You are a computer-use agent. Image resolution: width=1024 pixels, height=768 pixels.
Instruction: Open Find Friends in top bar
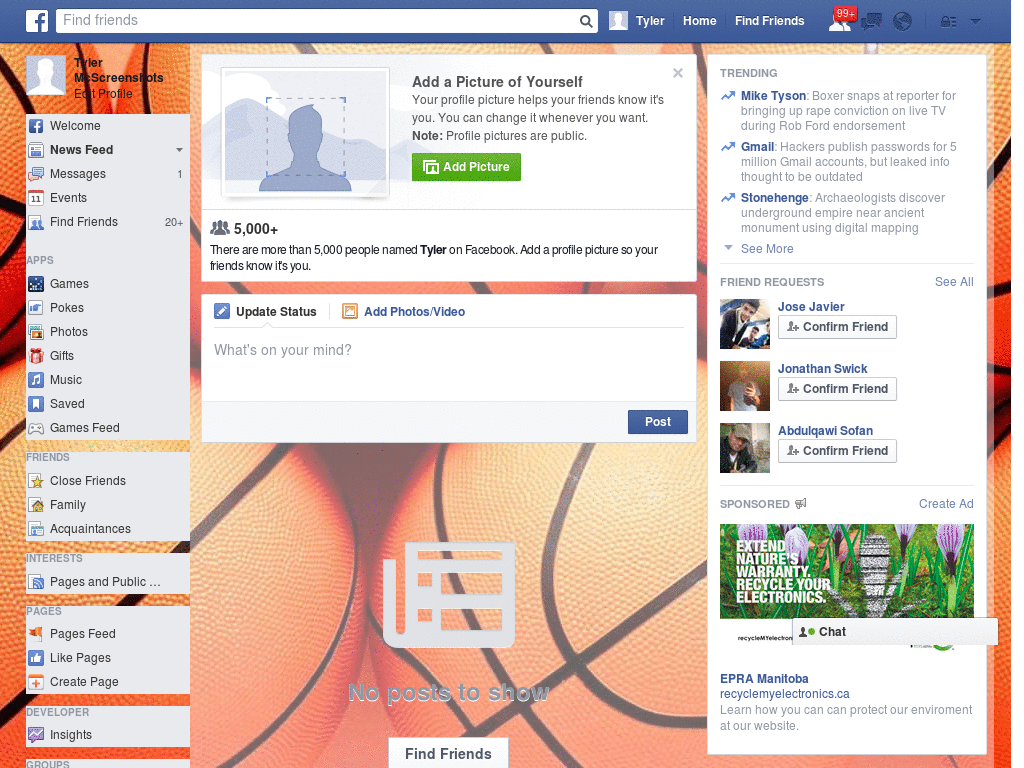pos(769,21)
